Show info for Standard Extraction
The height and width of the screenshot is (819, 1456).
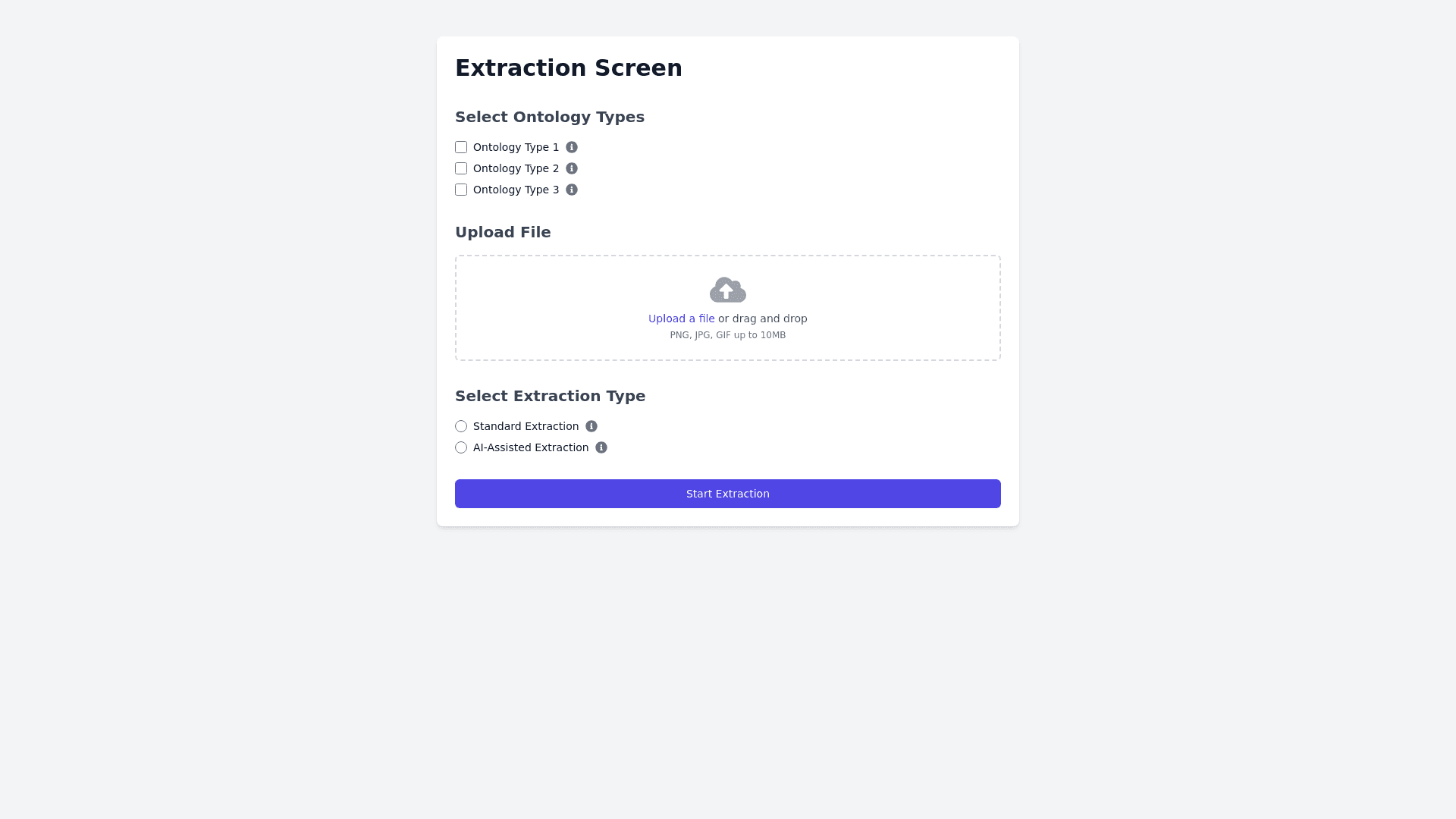591,426
